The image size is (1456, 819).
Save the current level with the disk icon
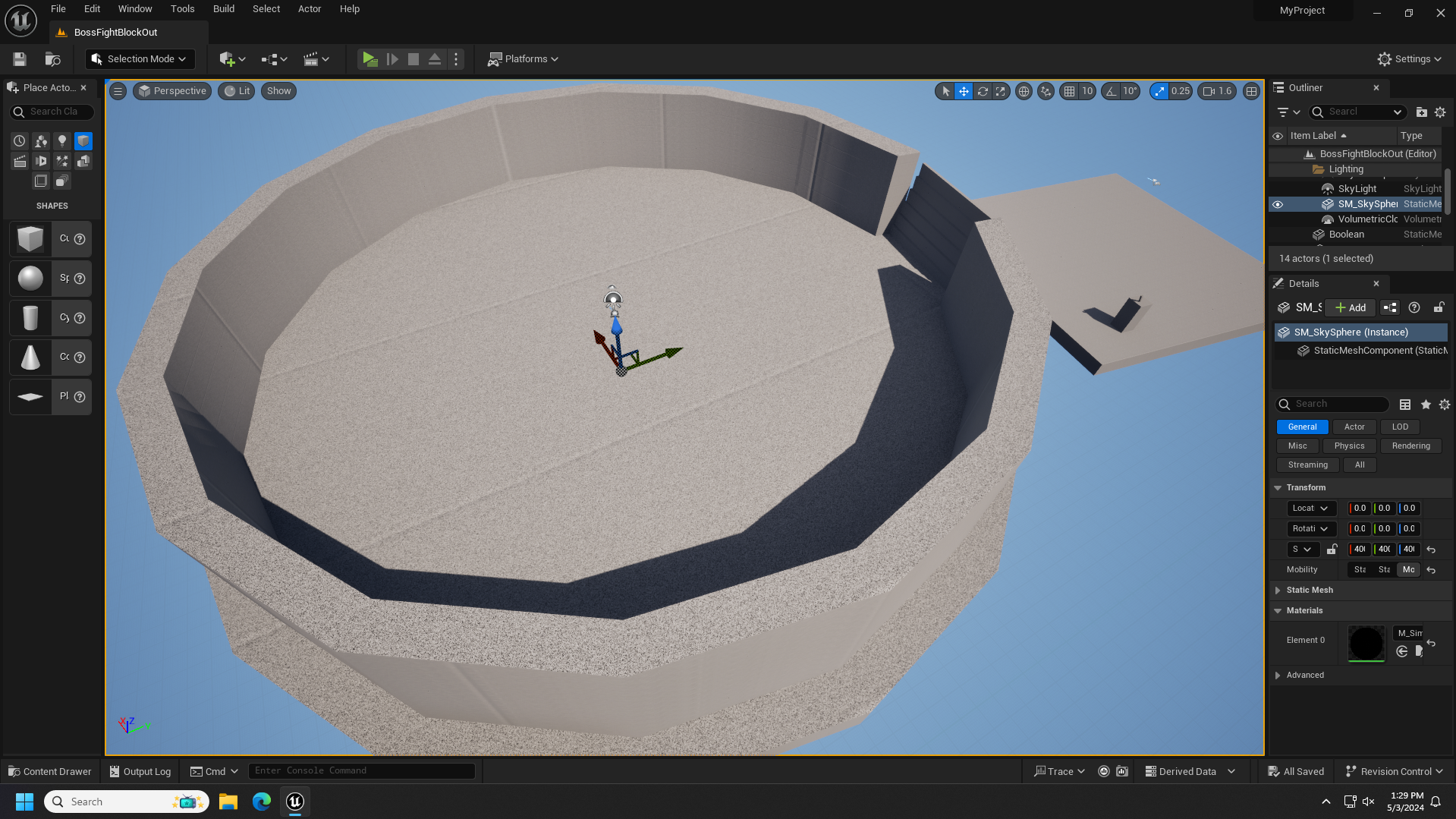(20, 59)
